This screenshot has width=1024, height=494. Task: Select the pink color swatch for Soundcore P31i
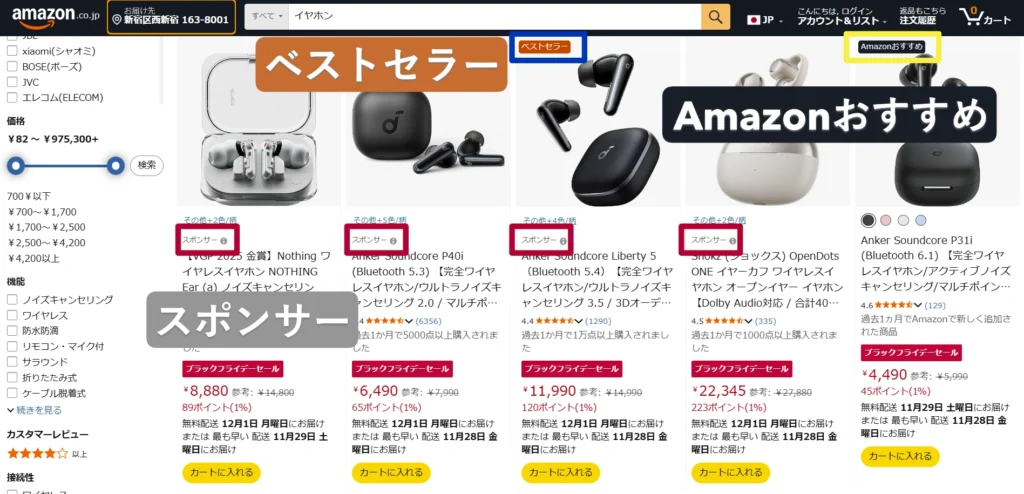(x=885, y=220)
